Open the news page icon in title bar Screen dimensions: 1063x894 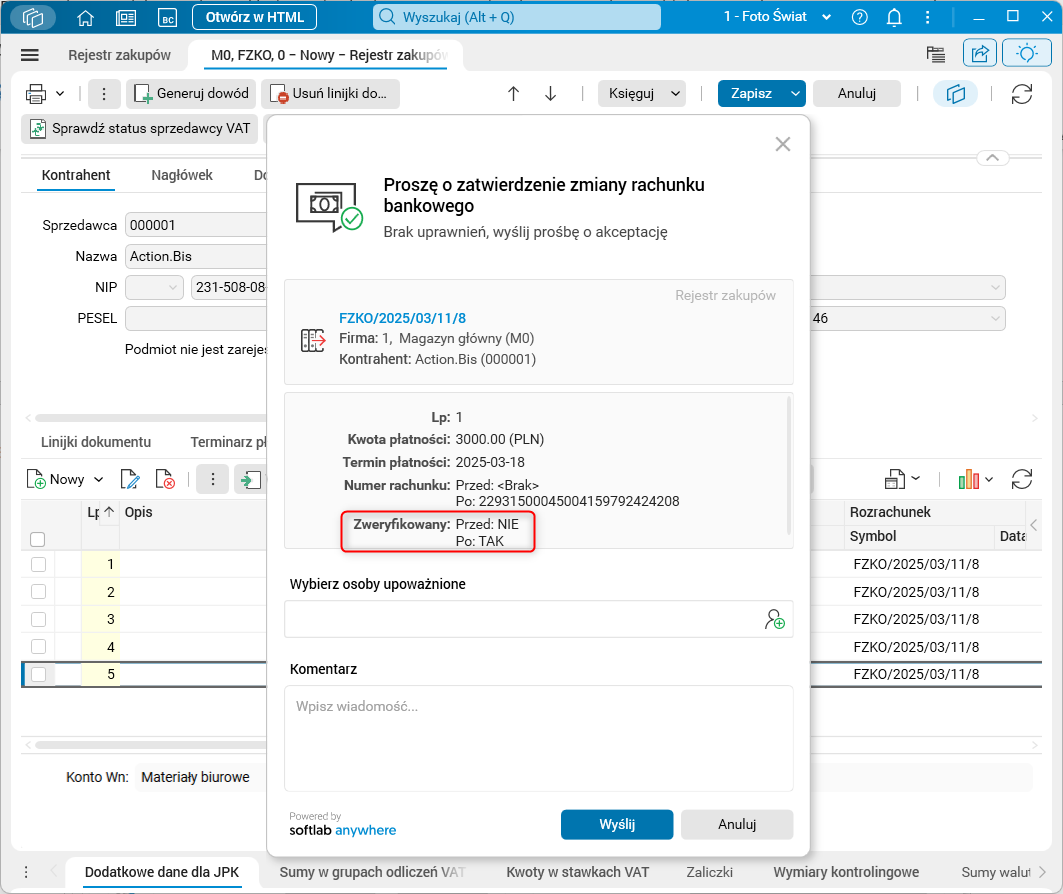coord(126,18)
